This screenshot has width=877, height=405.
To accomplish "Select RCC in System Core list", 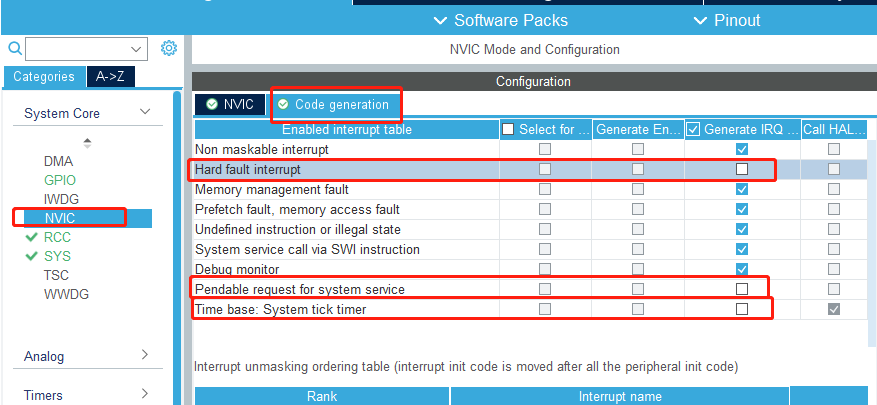I will coord(57,237).
